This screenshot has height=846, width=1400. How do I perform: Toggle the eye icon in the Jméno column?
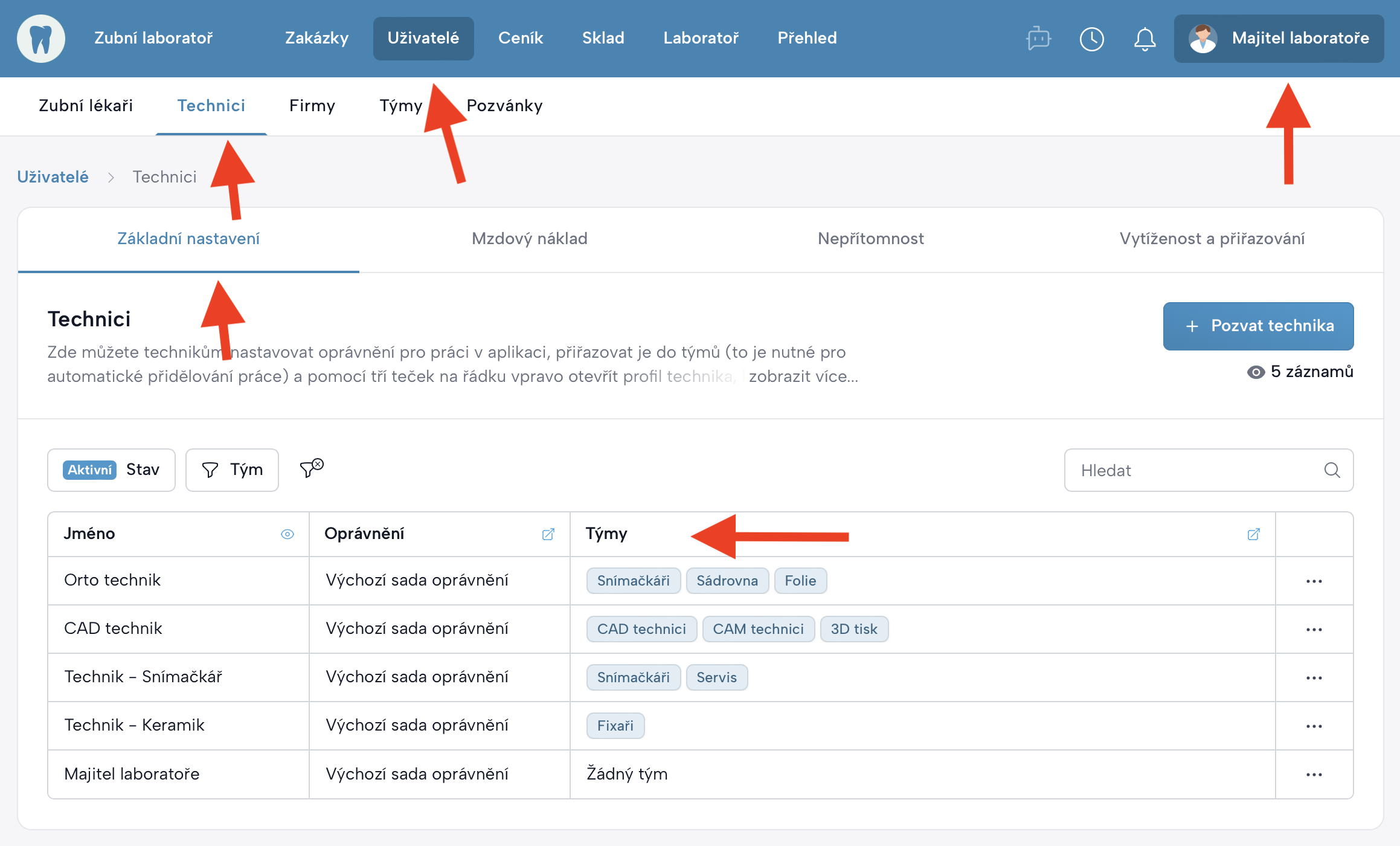(x=287, y=534)
